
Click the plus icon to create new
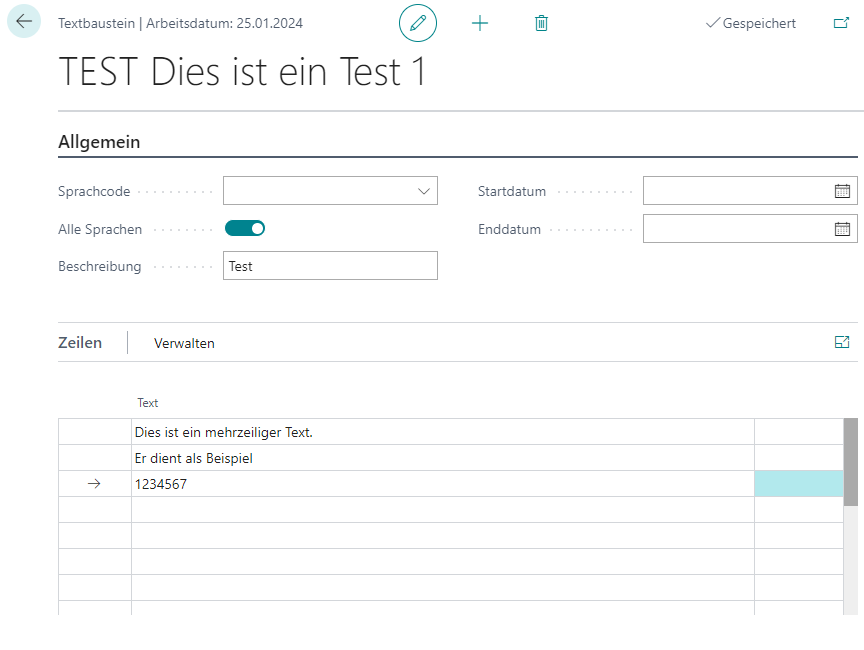coord(480,23)
